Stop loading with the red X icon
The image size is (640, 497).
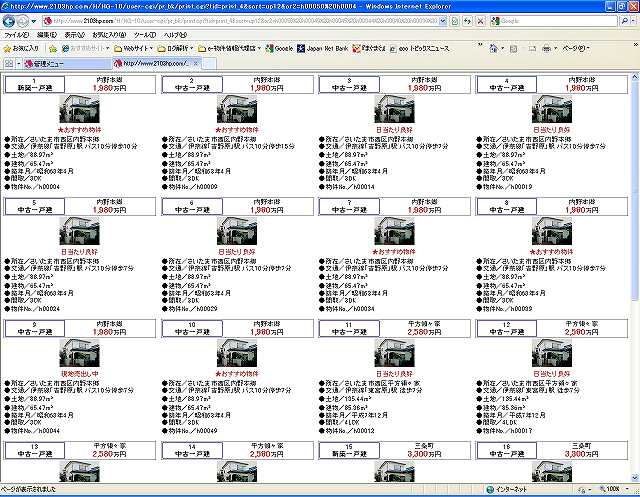click(480, 21)
